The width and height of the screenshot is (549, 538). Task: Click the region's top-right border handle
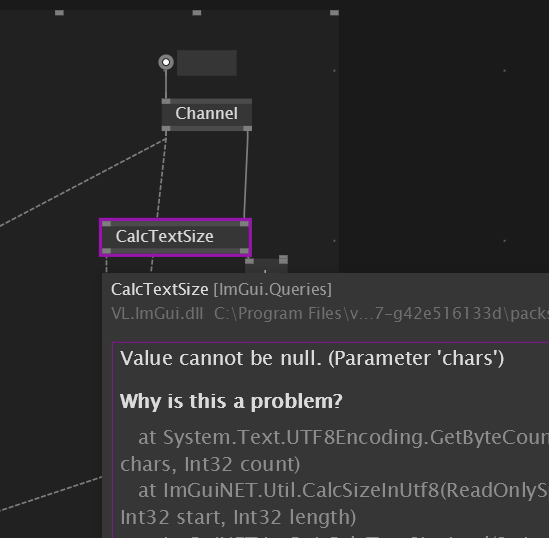pos(334,13)
